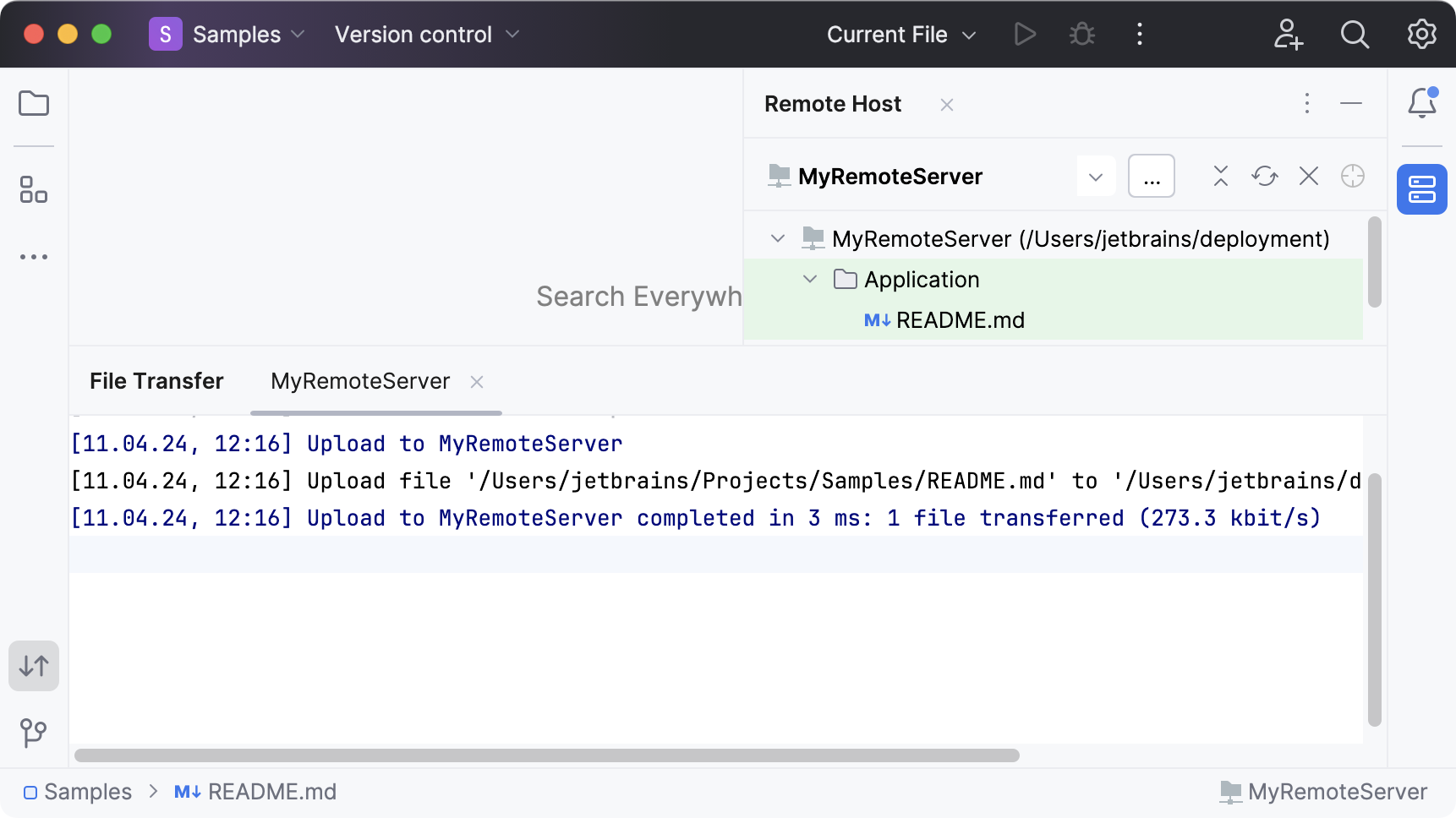
Task: Open the File Transfer tool window
Action: click(x=33, y=665)
